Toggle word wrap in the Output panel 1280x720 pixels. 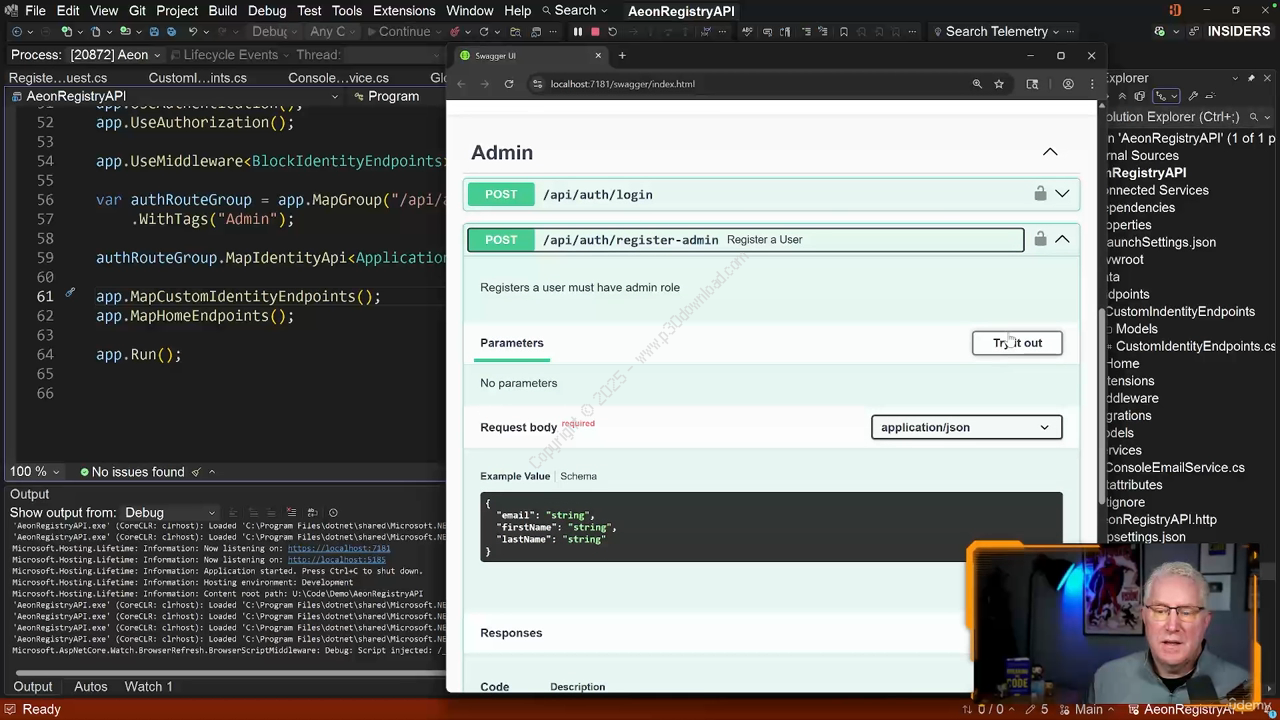click(313, 513)
